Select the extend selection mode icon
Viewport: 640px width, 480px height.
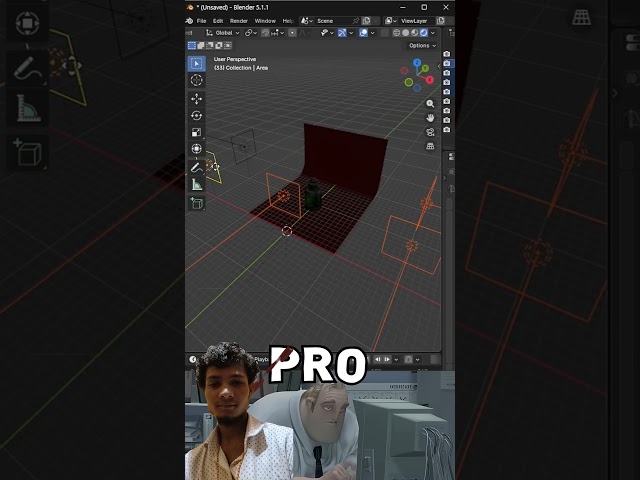(201, 45)
